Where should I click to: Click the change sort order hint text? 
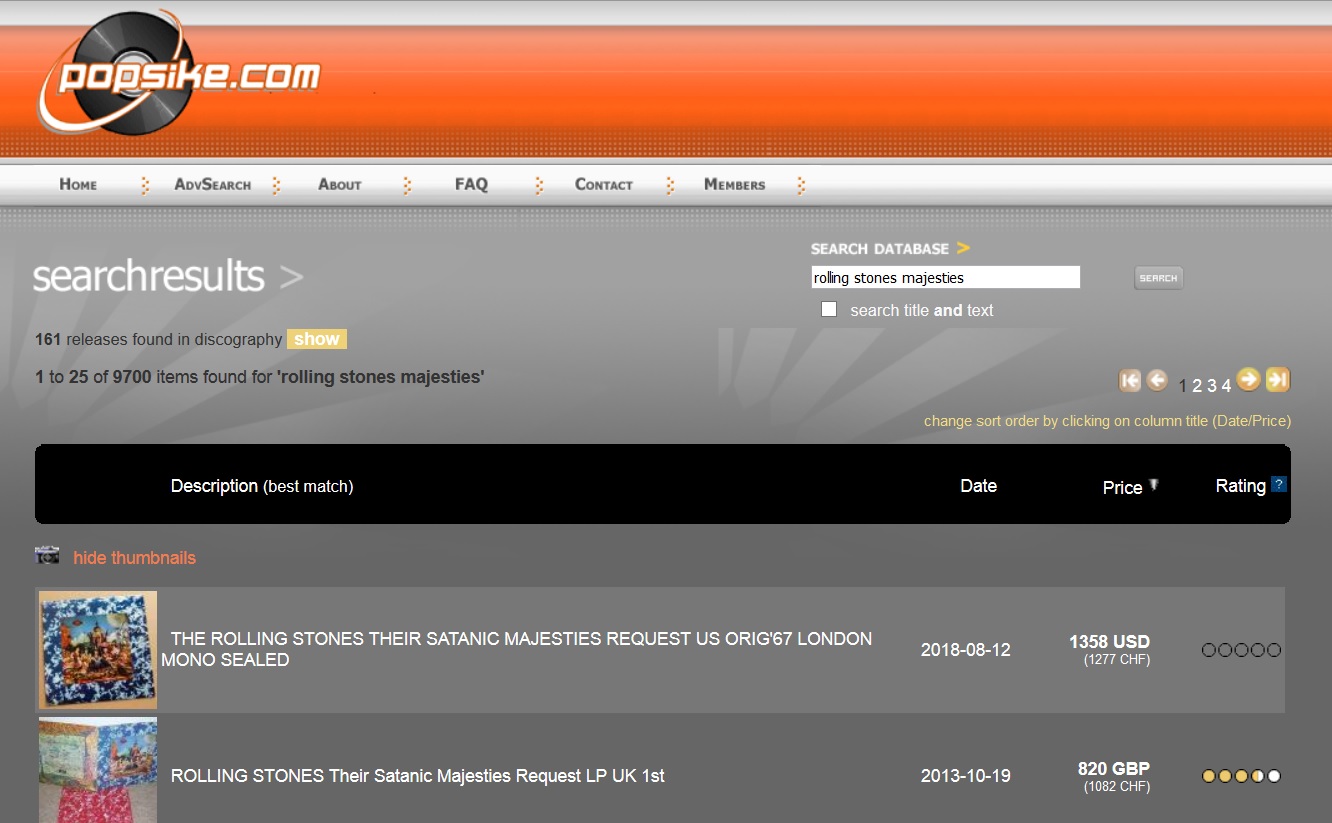[x=1107, y=421]
